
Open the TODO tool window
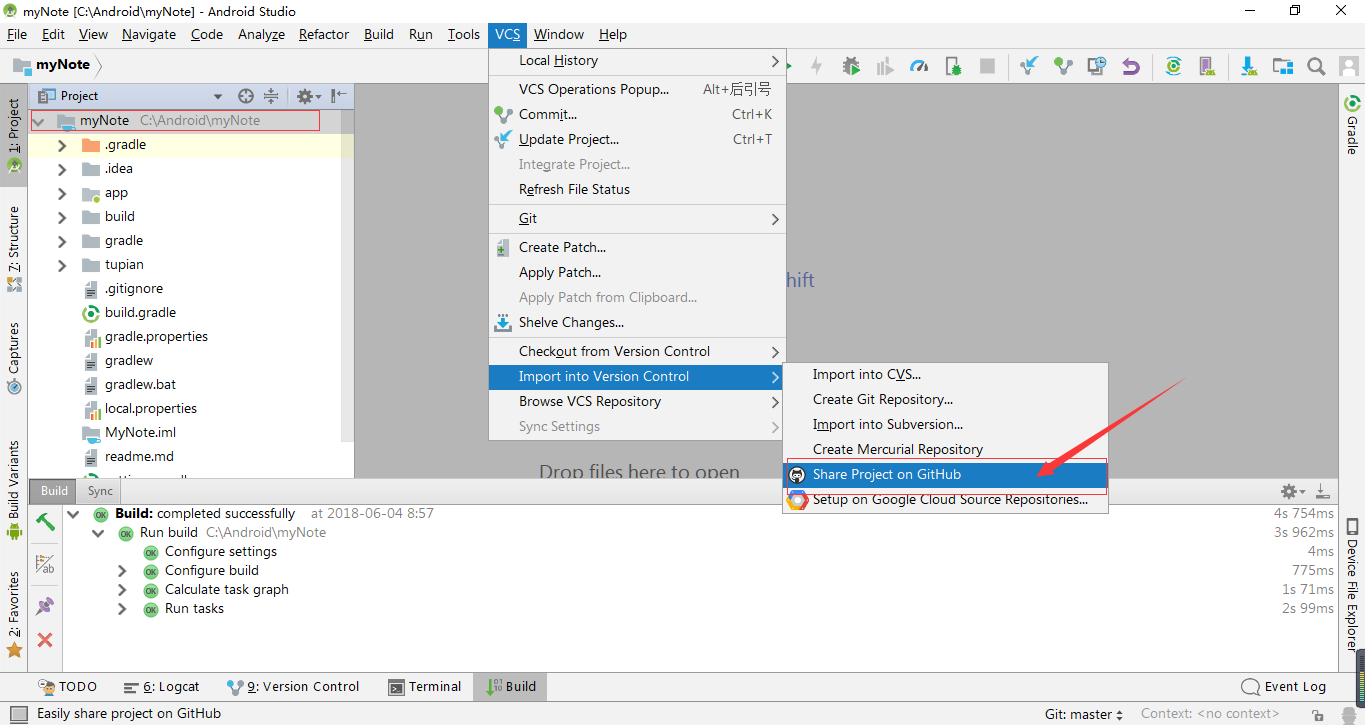[68, 687]
